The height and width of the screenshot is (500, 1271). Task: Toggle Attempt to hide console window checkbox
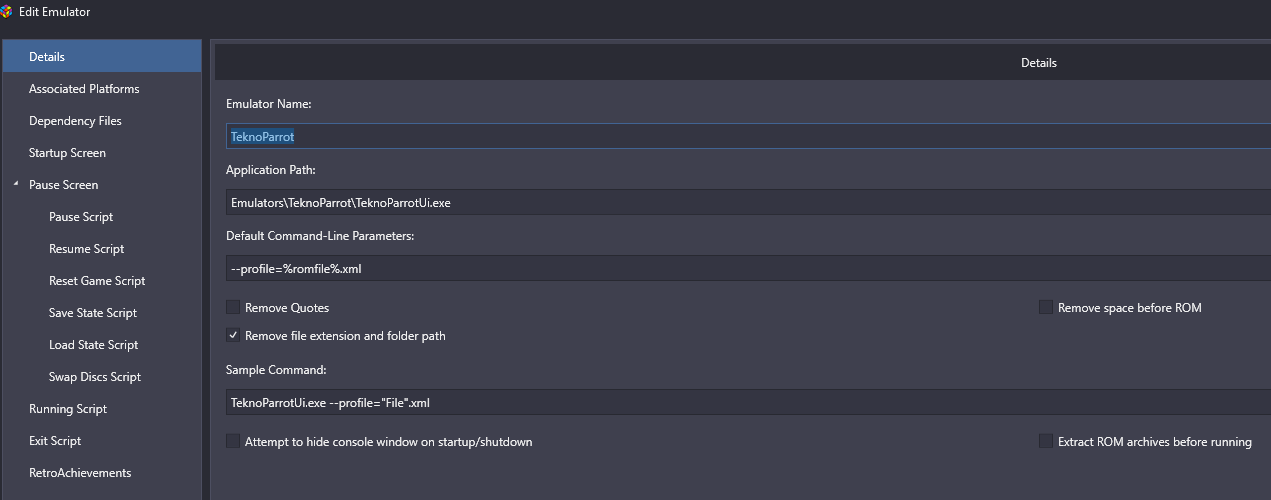coord(233,442)
